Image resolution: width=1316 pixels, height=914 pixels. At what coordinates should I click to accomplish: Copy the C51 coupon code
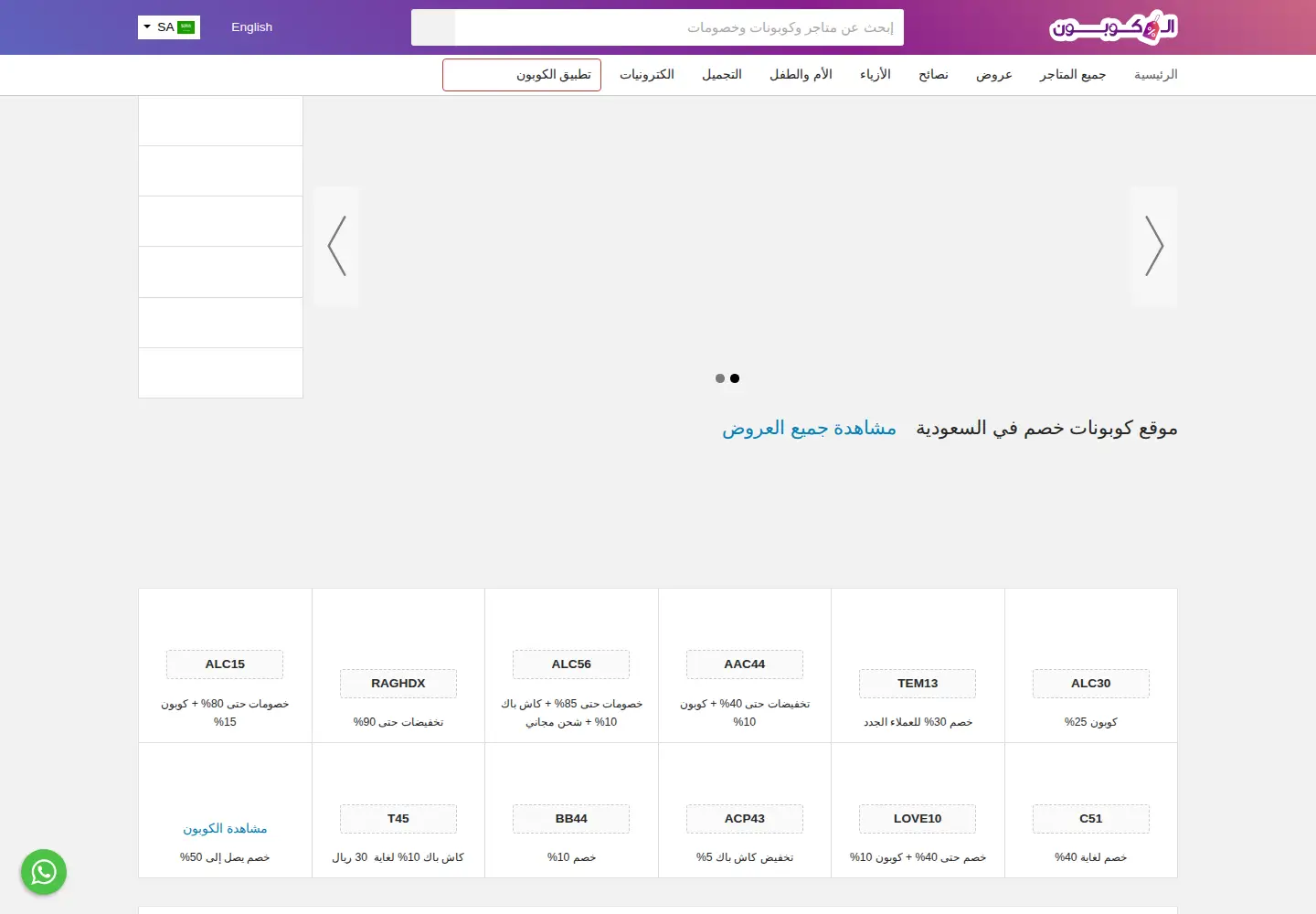point(1091,819)
